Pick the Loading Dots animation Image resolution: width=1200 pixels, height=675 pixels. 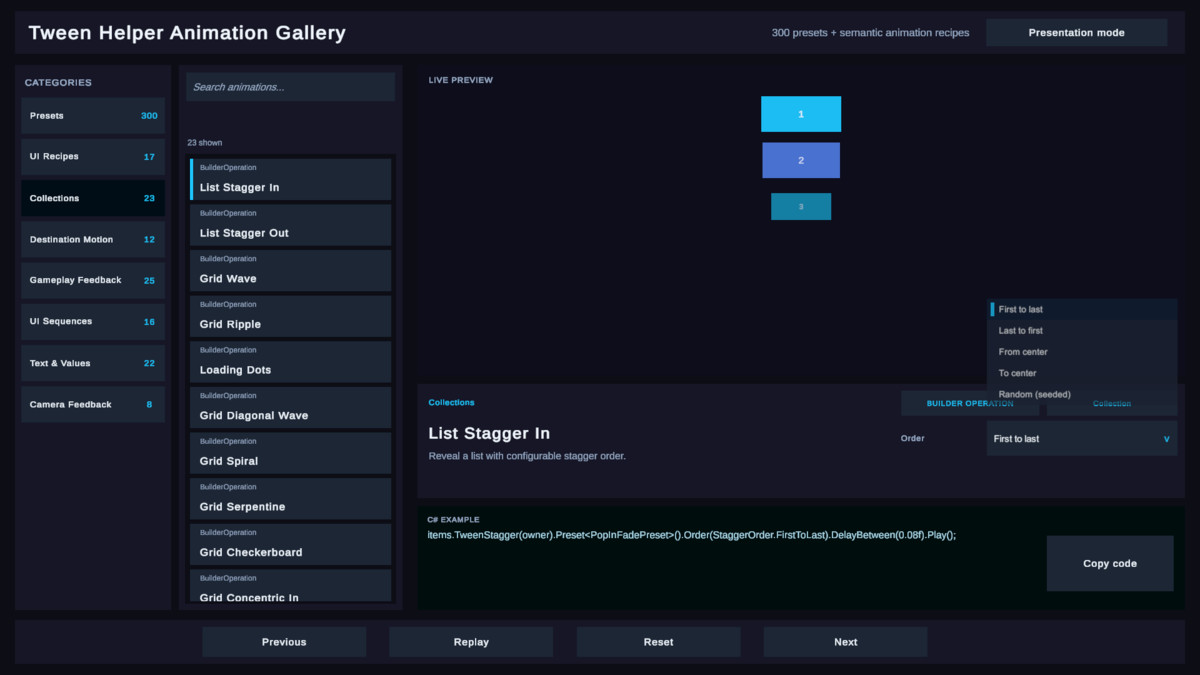(291, 362)
